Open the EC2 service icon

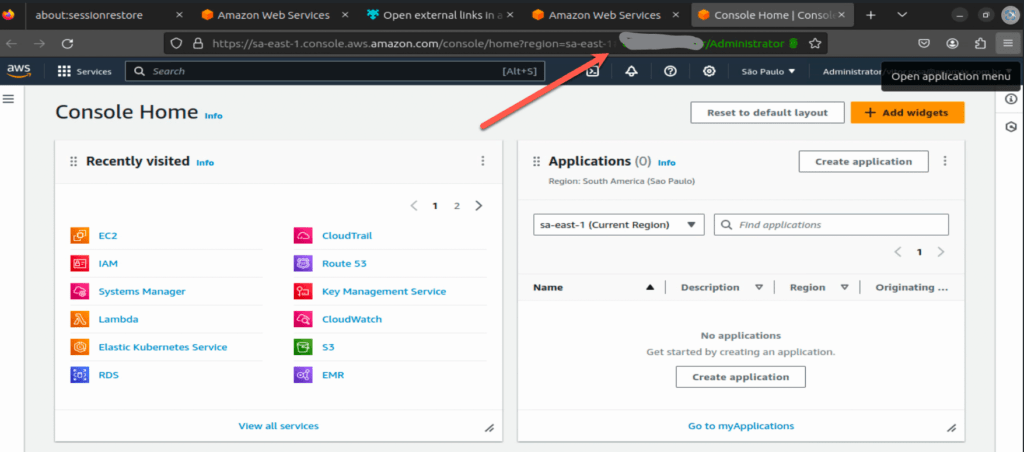(x=80, y=236)
